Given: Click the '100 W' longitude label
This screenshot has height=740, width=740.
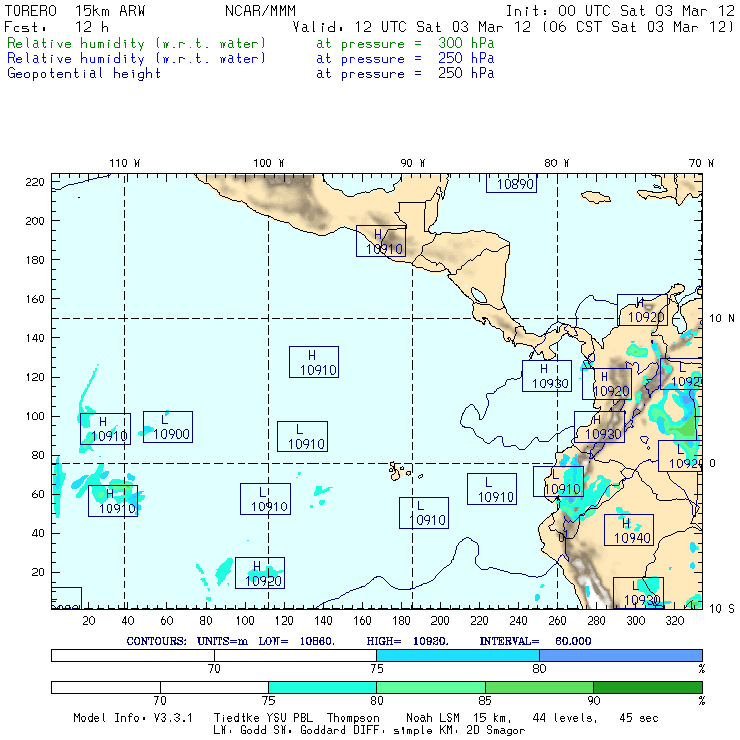Looking at the screenshot, I should click(x=269, y=163).
